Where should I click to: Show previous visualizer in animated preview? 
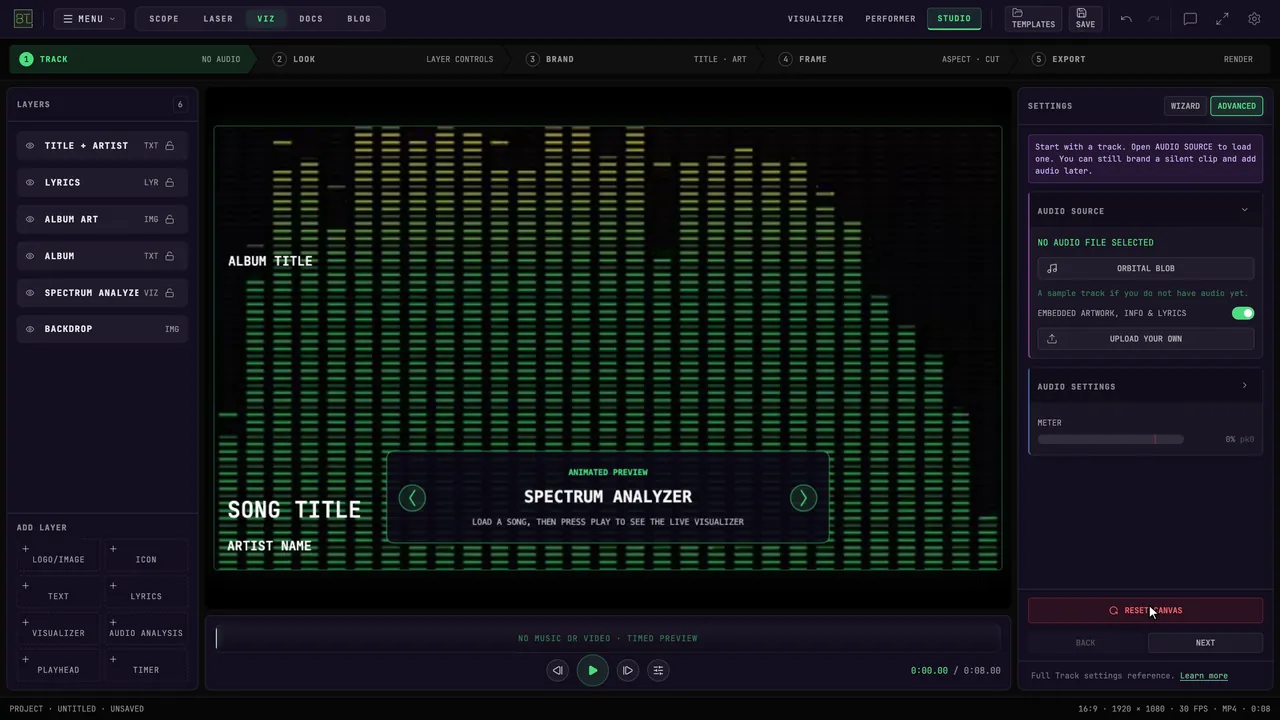coord(412,498)
